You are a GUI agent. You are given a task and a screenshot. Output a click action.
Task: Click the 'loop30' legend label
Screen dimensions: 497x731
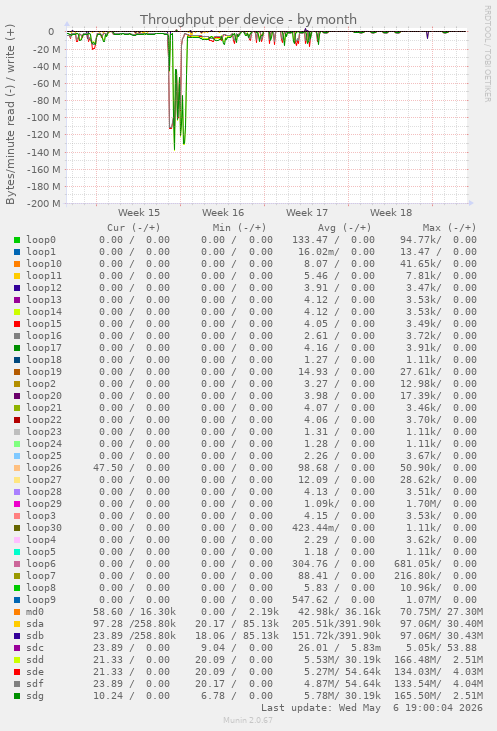point(44,528)
